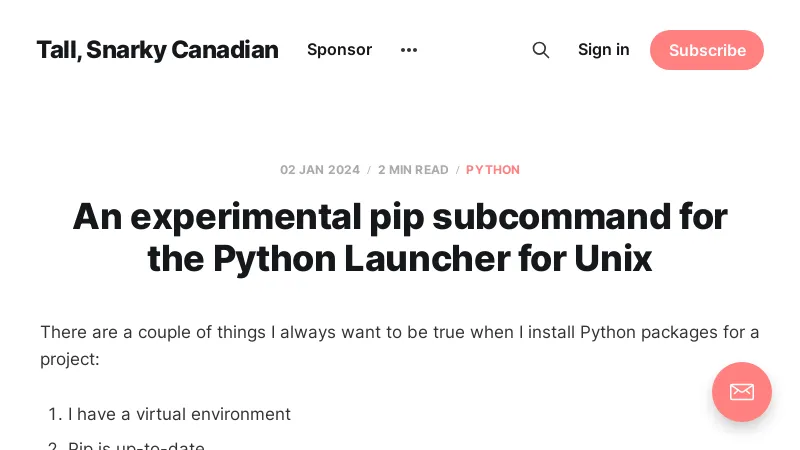800x450 pixels.
Task: Open the PYTHON tag link
Action: pyautogui.click(x=493, y=170)
